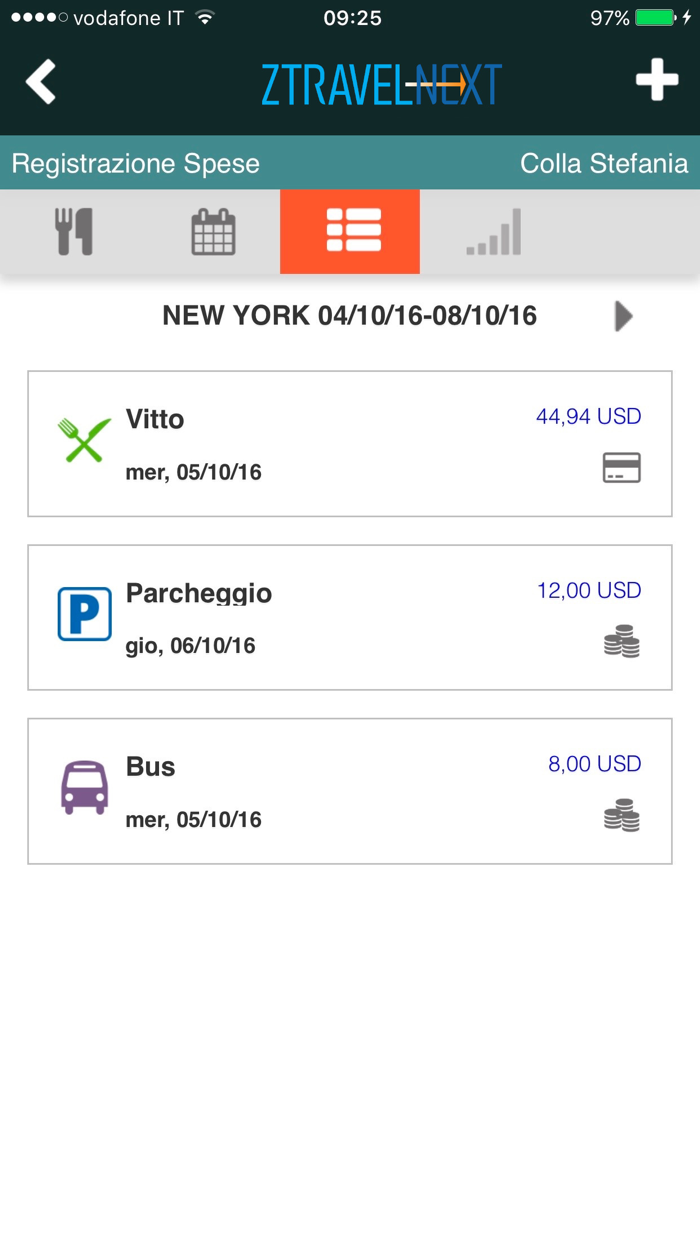
Task: Tap the green Vitto fork-knife icon
Action: (x=84, y=440)
